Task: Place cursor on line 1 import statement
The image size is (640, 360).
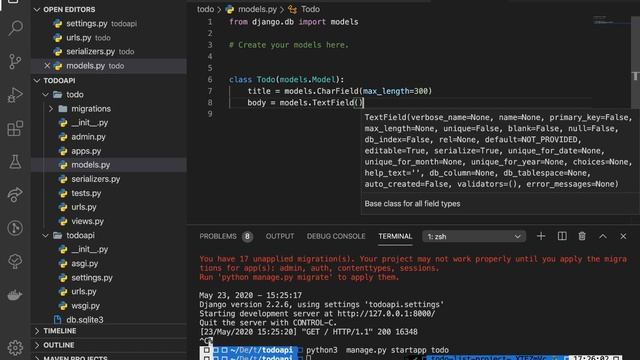Action: pyautogui.click(x=293, y=22)
